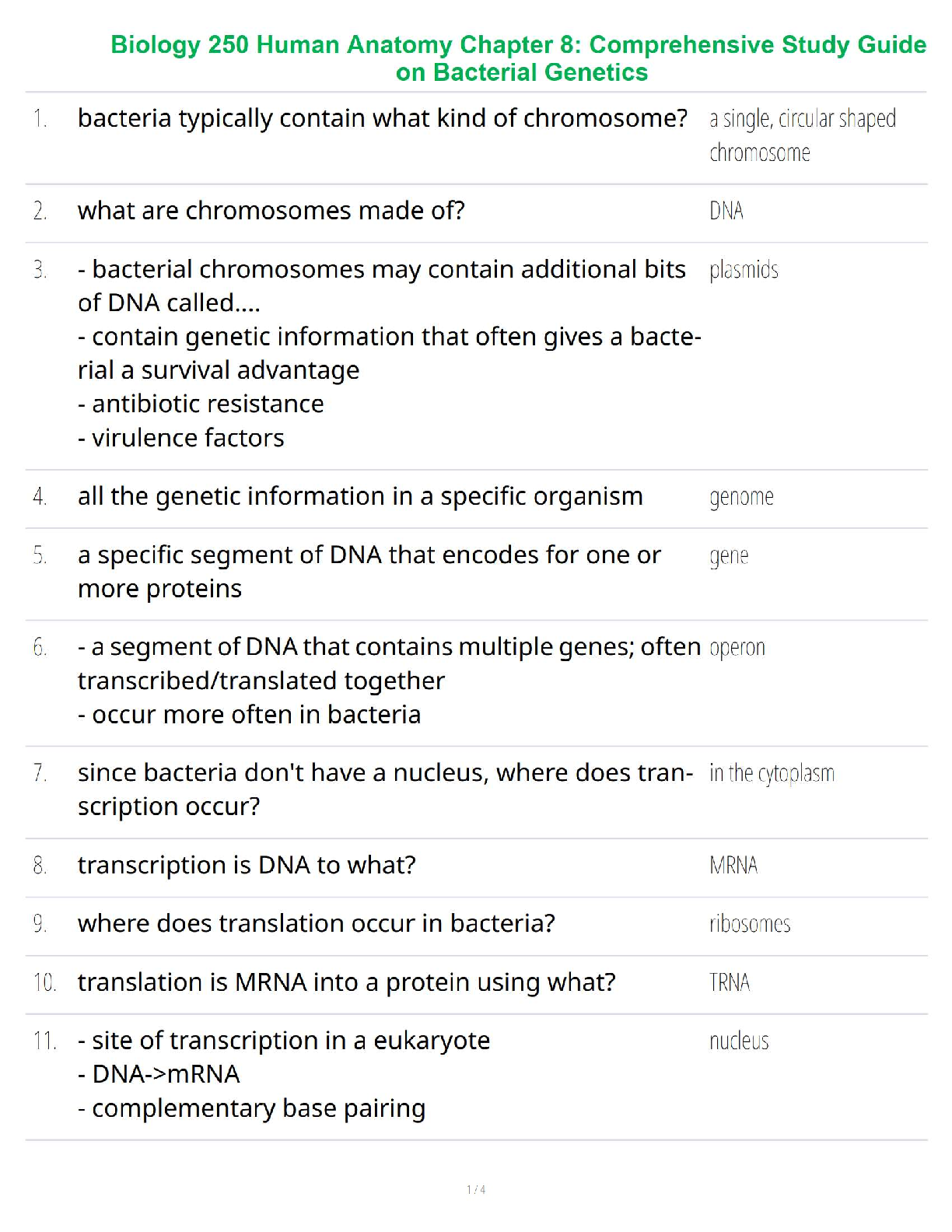Screen dimensions: 952x1232
Task: Click the 'antibiotic resistance' bullet line
Action: pos(201,404)
